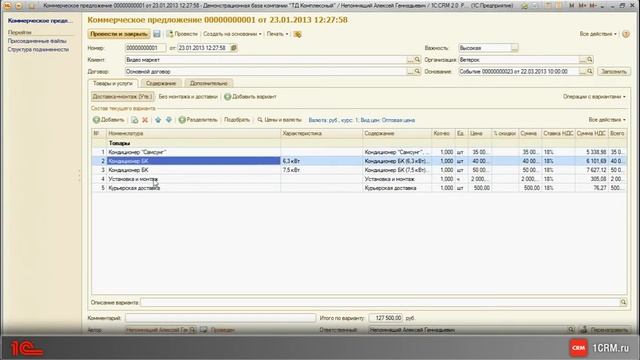Open the Печать dropdown menu
The image size is (640, 360).
pyautogui.click(x=278, y=34)
